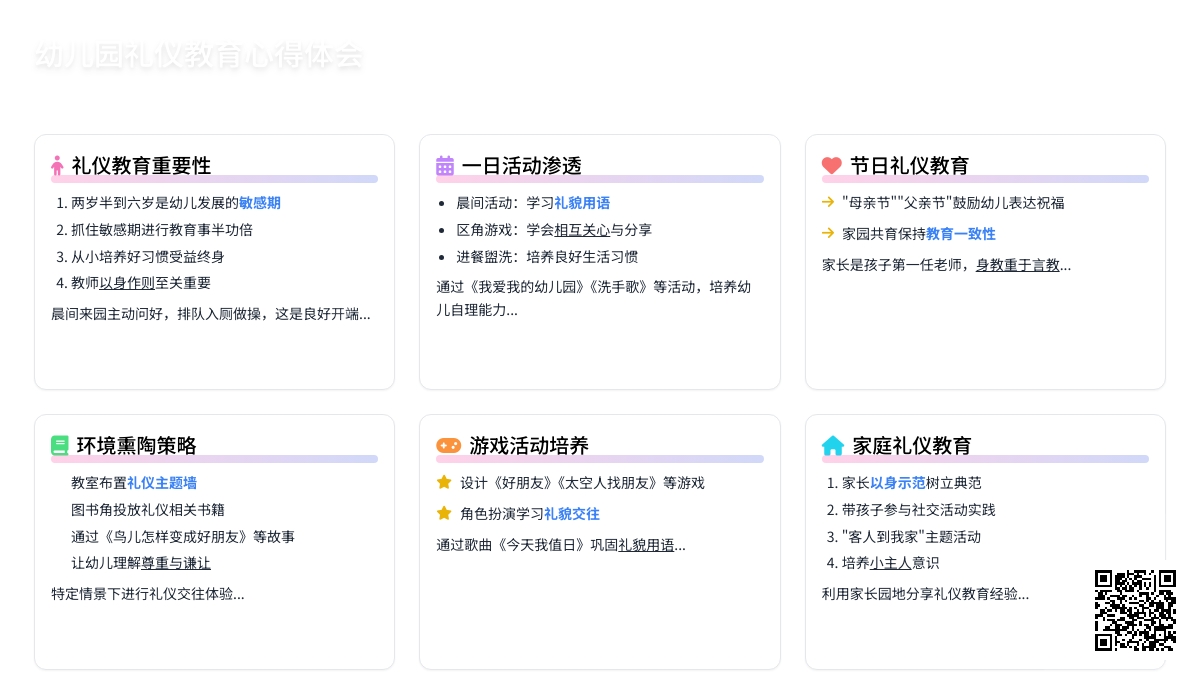Click the star beside 角色扮演学习礼貌交往
This screenshot has height=675, width=1200.
444,513
